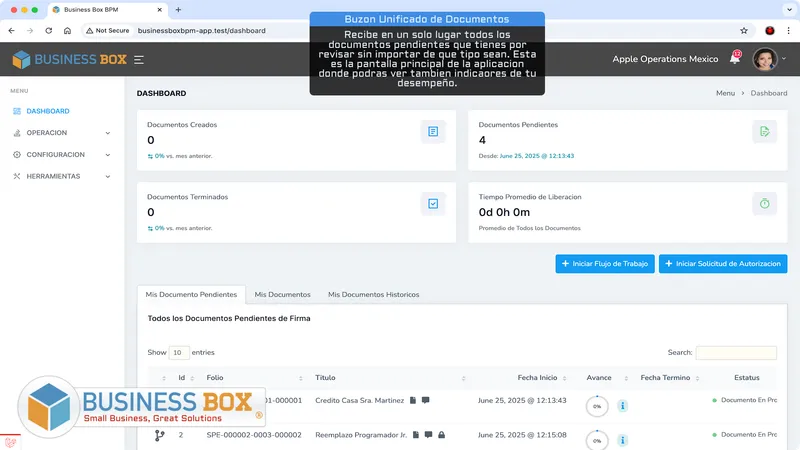Viewport: 800px width, 450px height.
Task: Select DASHBOARD in the sidebar
Action: (x=48, y=111)
